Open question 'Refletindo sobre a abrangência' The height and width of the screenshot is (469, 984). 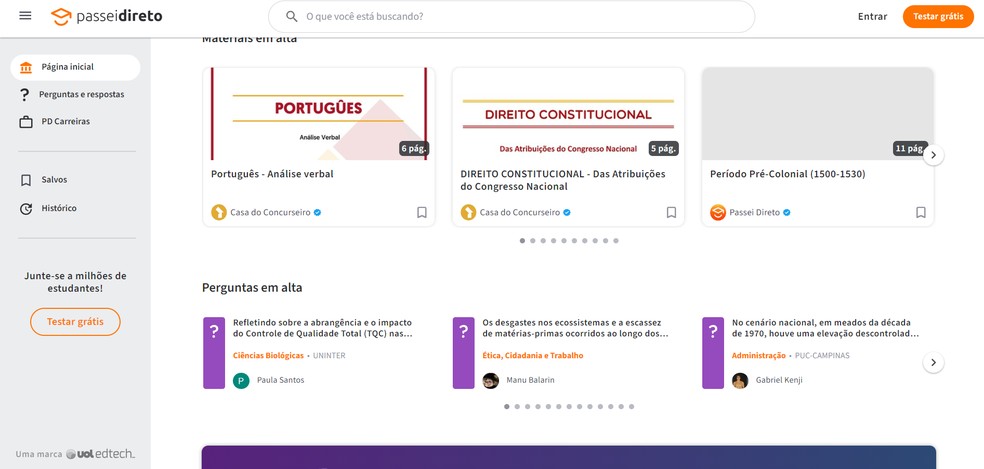point(323,328)
